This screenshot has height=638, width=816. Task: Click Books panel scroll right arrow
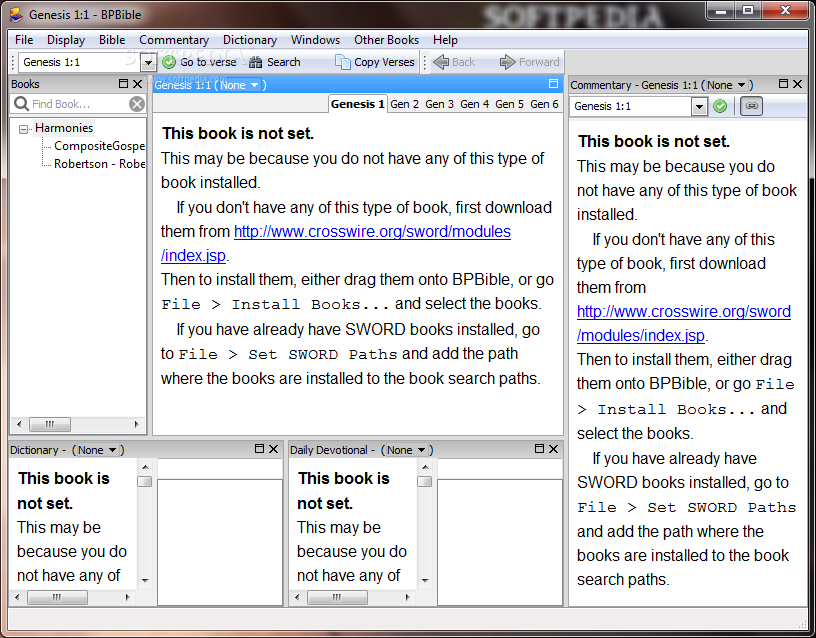pyautogui.click(x=136, y=424)
